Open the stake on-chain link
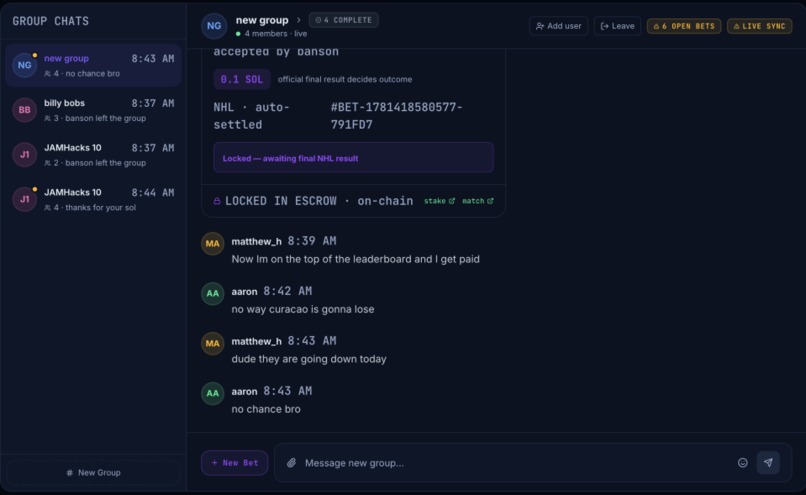 pos(439,201)
